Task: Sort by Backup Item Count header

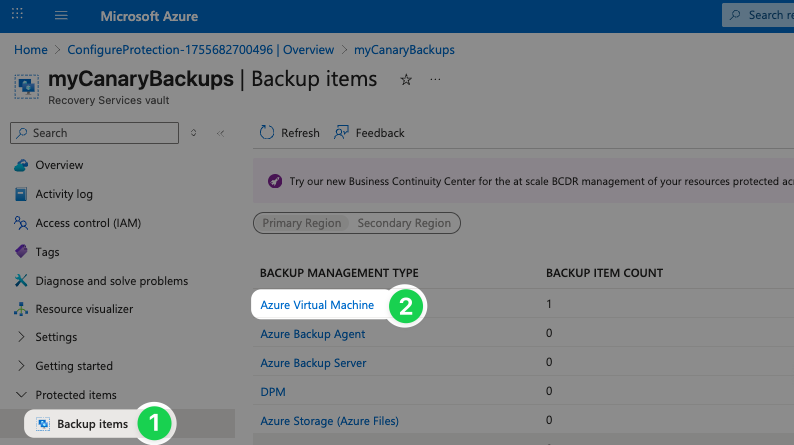Action: click(604, 273)
